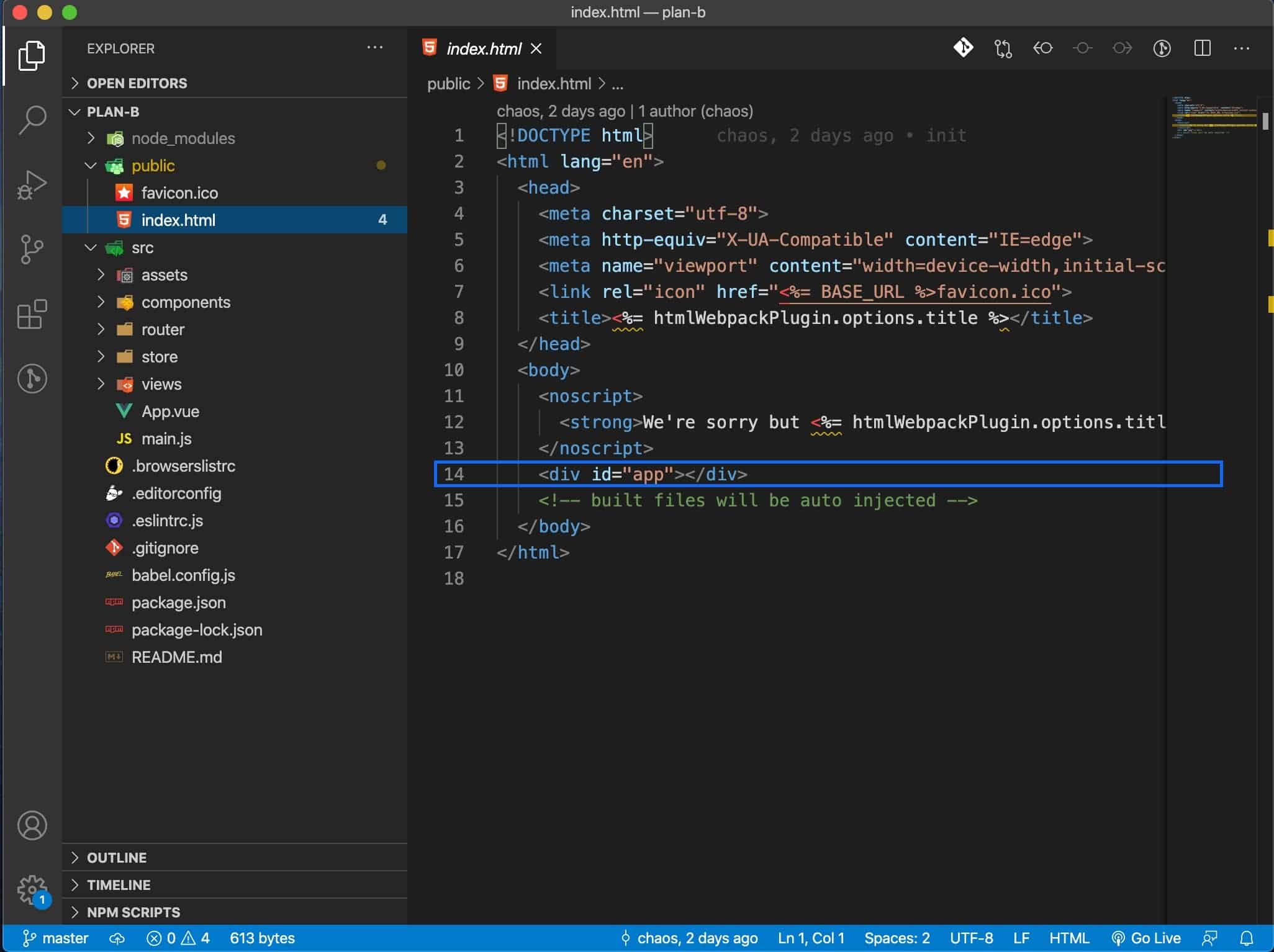Image resolution: width=1274 pixels, height=952 pixels.
Task: Click the master branch status item
Action: click(56, 938)
